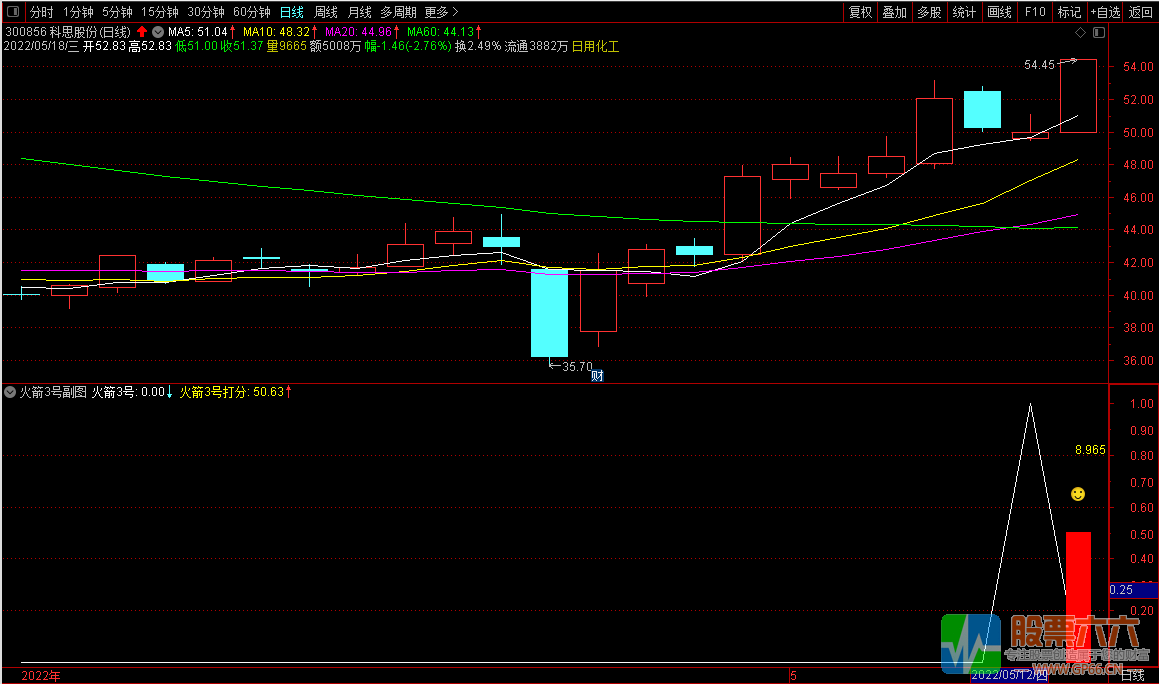This screenshot has width=1159, height=684.
Task: Click the 量9665 volume value
Action: coord(287,46)
